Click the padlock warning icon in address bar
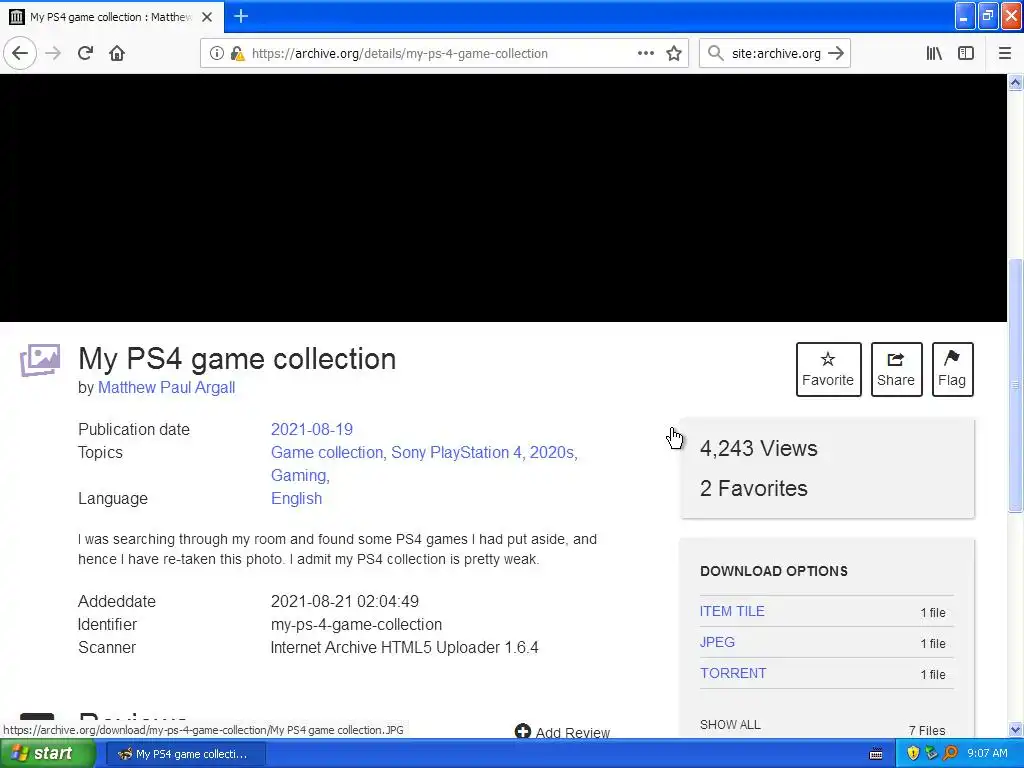The height and width of the screenshot is (768, 1024). (238, 54)
